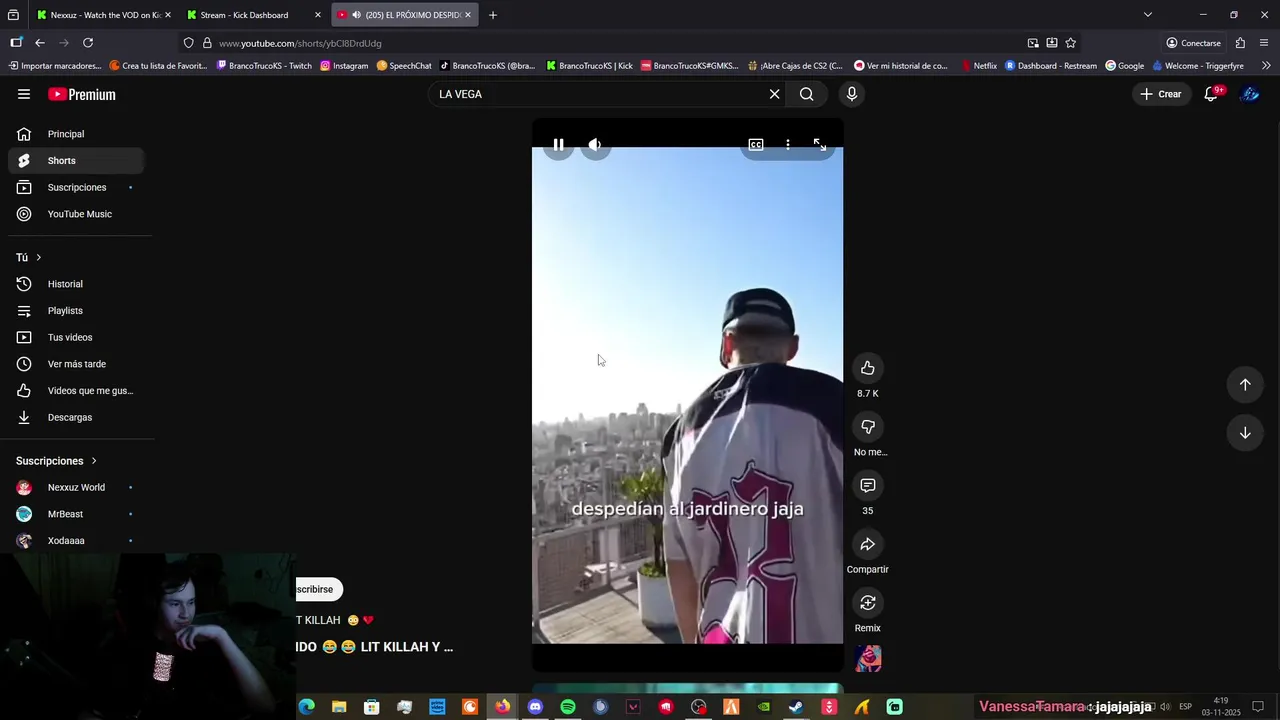Open MrBeast subscription channel
This screenshot has width=1280, height=720.
click(x=76, y=514)
